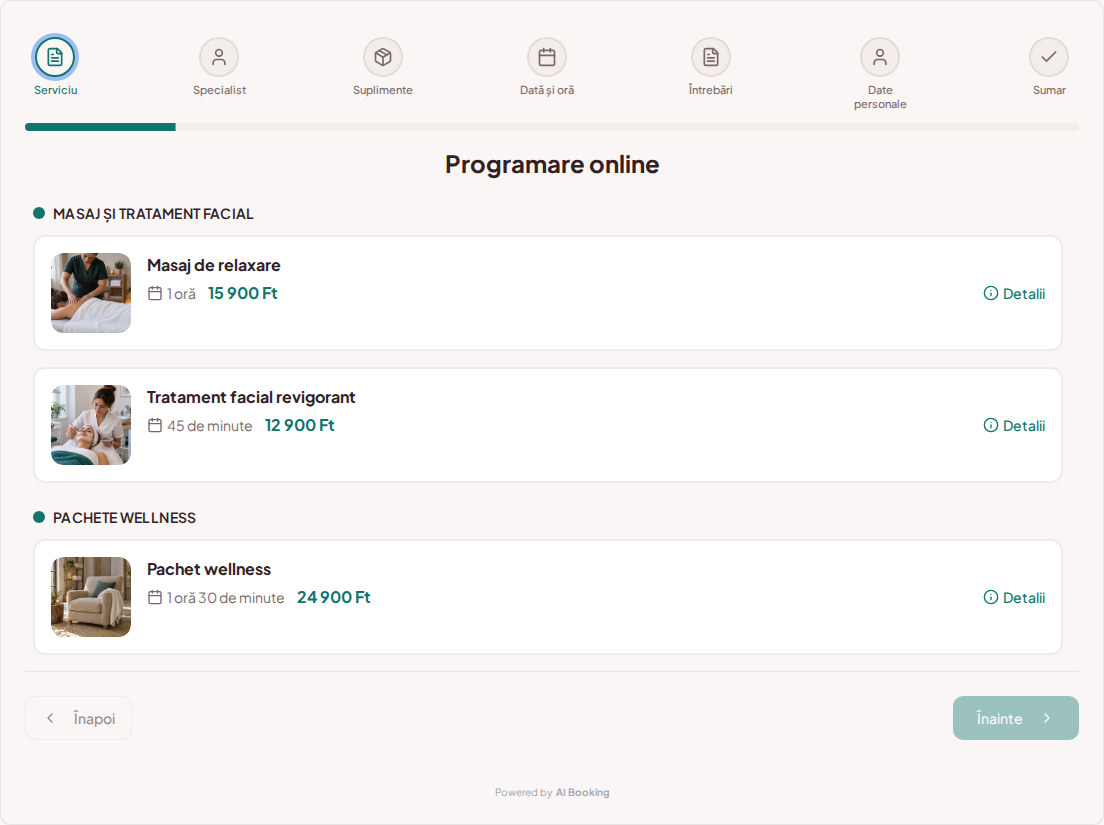Click the Masaj de relaxare thumbnail image

(91, 293)
